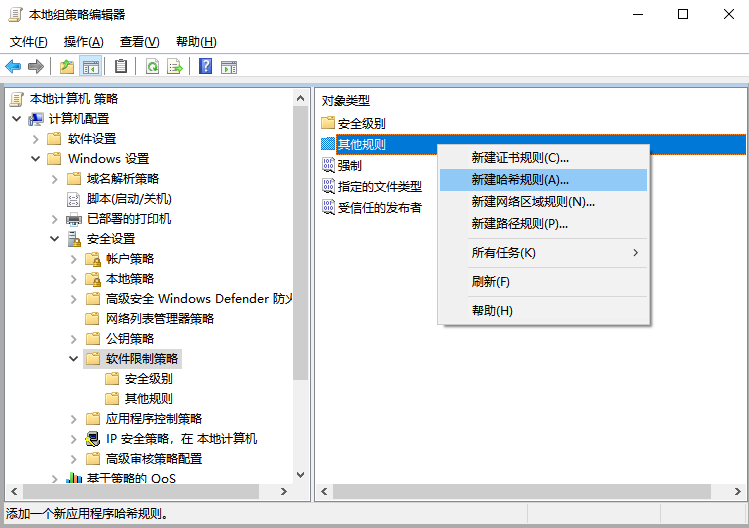Open the 所有任务(K) submenu
749x528 pixels.
(x=543, y=253)
